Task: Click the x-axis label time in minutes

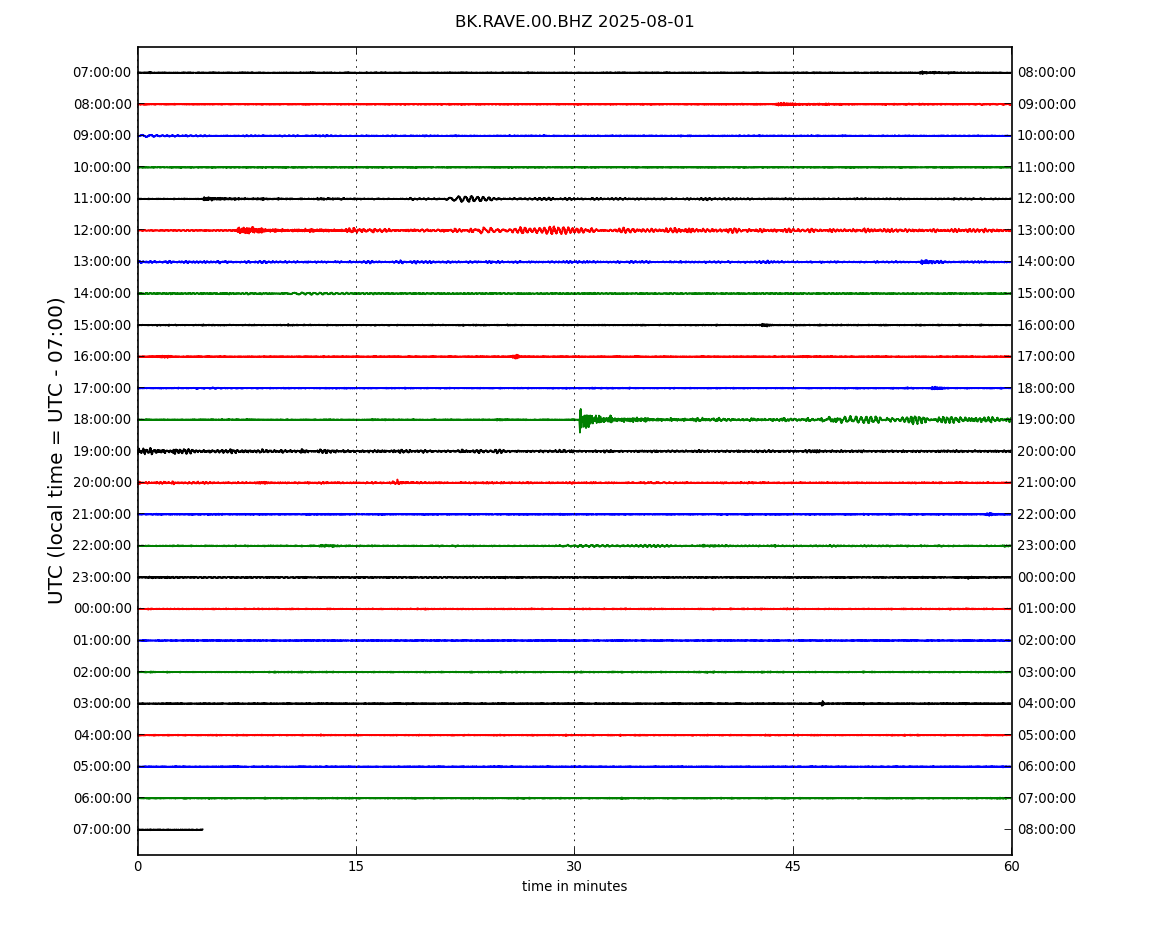Action: tap(574, 886)
